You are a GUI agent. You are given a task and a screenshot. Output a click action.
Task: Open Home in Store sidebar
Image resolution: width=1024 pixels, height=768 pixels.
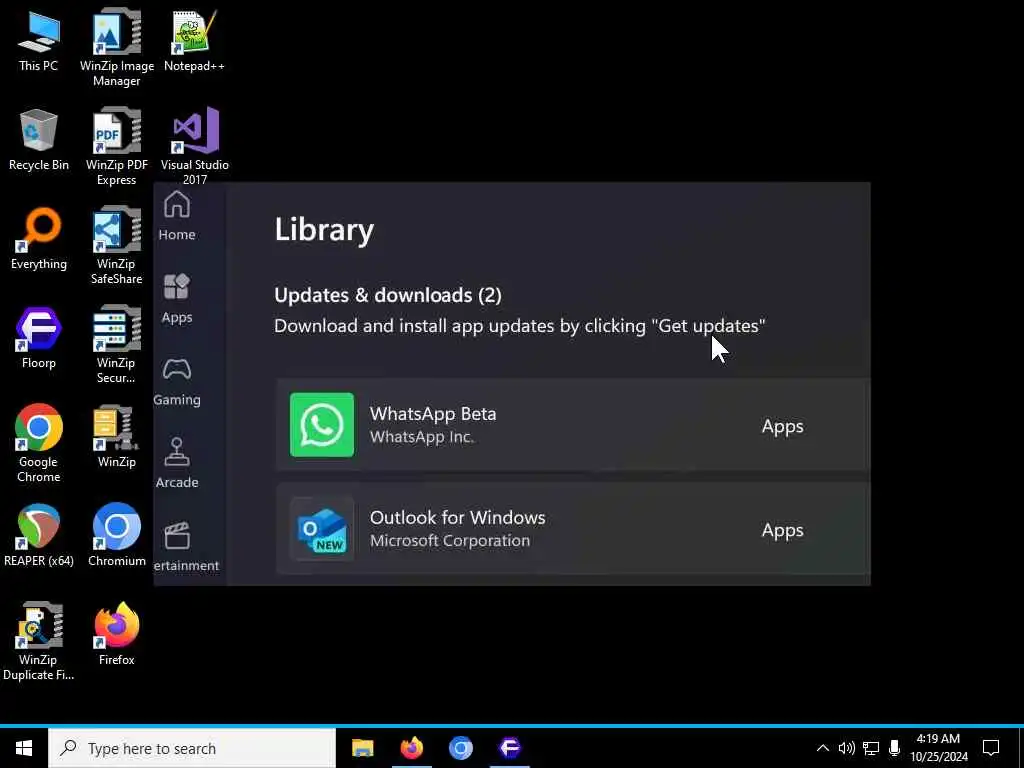pyautogui.click(x=176, y=216)
